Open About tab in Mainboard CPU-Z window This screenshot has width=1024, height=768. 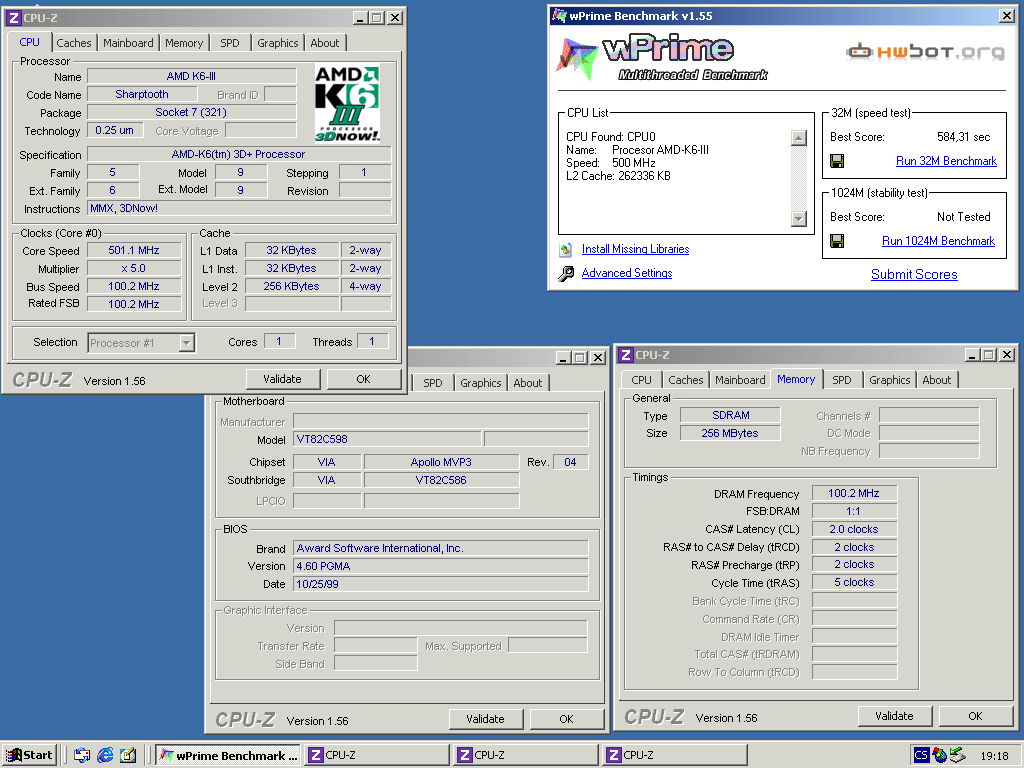pos(528,383)
